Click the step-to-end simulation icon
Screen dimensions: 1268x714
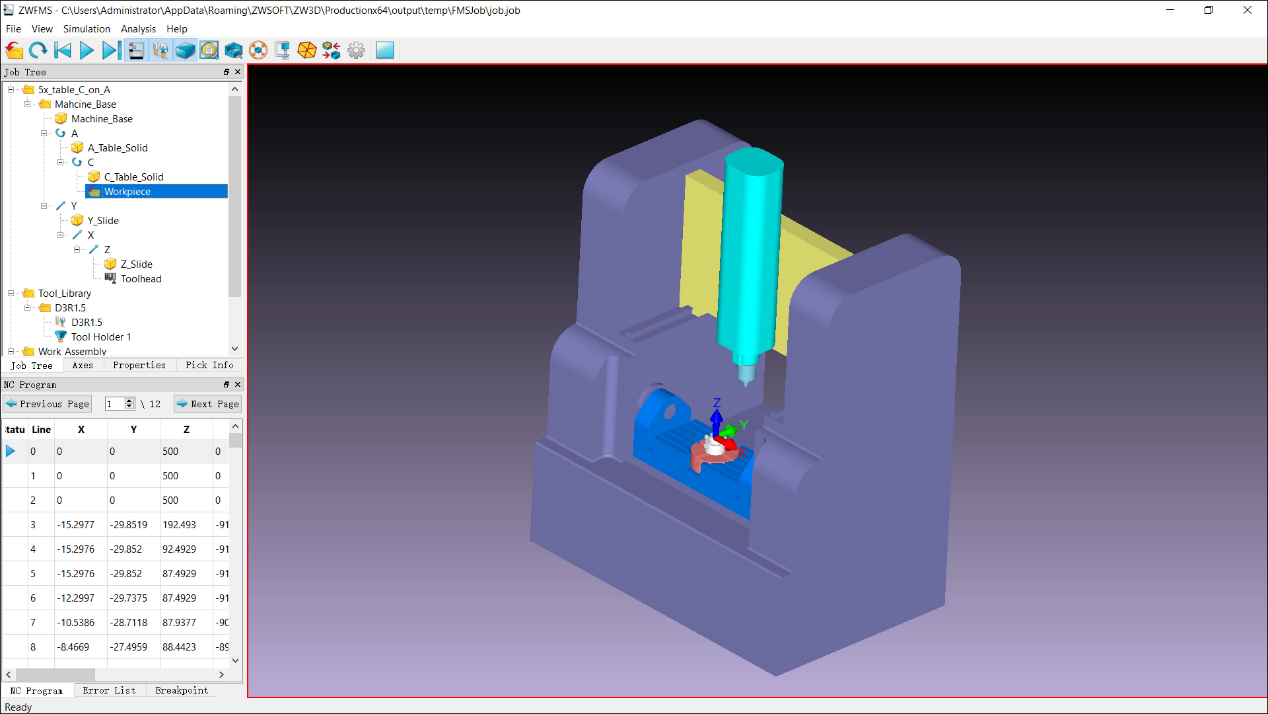click(109, 50)
